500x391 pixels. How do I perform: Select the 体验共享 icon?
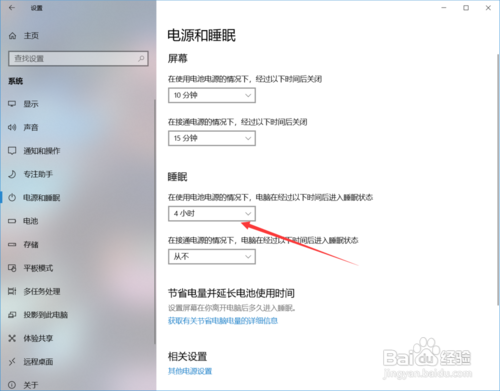click(12, 338)
